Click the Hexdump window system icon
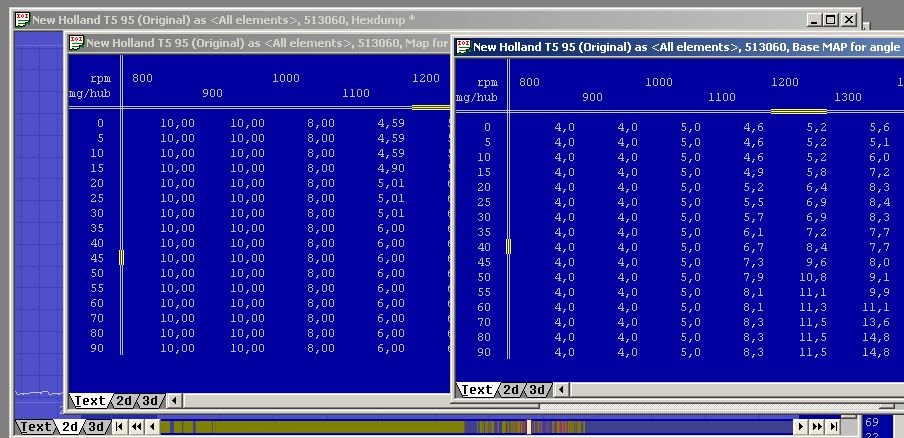 [21, 19]
